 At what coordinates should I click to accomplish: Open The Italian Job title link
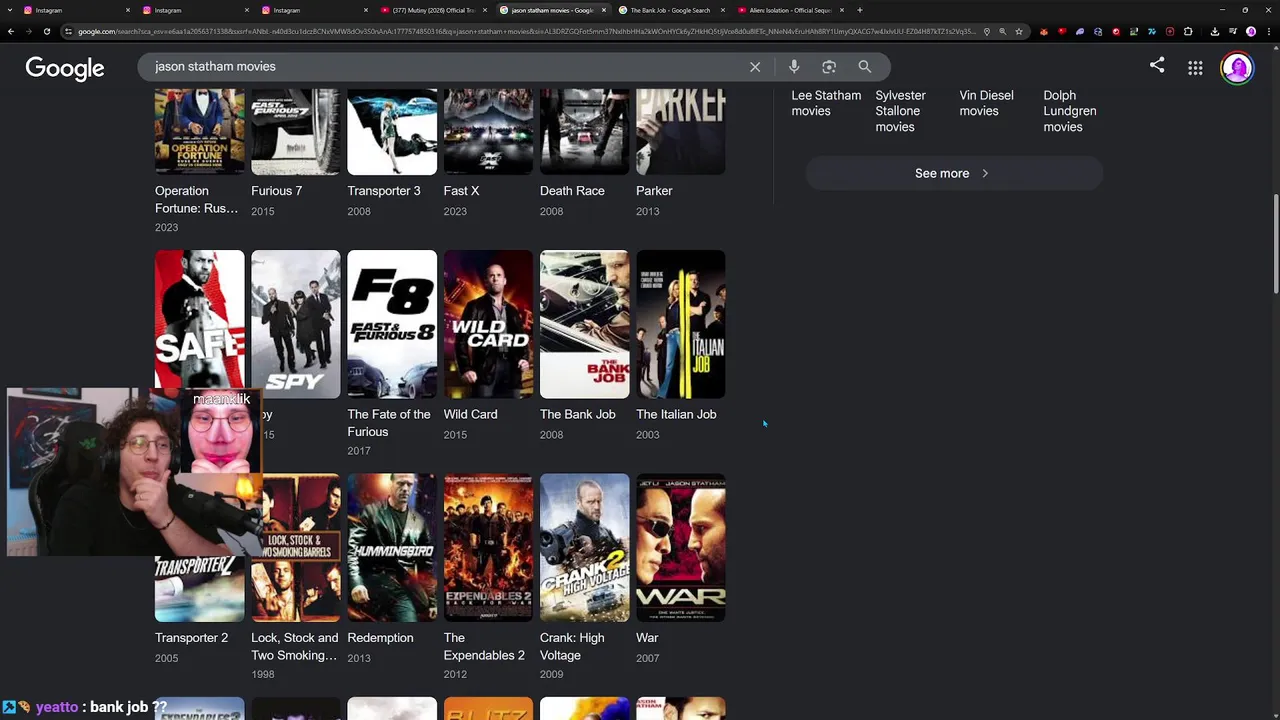(676, 414)
